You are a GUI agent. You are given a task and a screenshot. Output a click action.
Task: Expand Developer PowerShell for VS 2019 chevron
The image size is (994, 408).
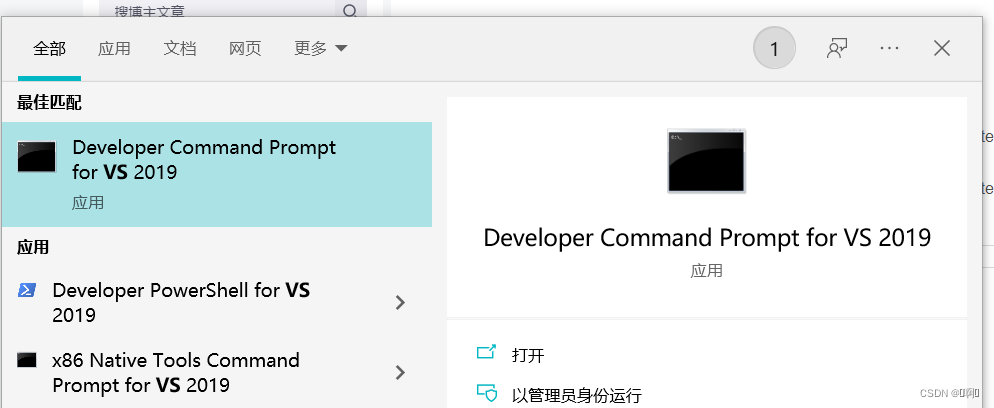click(400, 303)
